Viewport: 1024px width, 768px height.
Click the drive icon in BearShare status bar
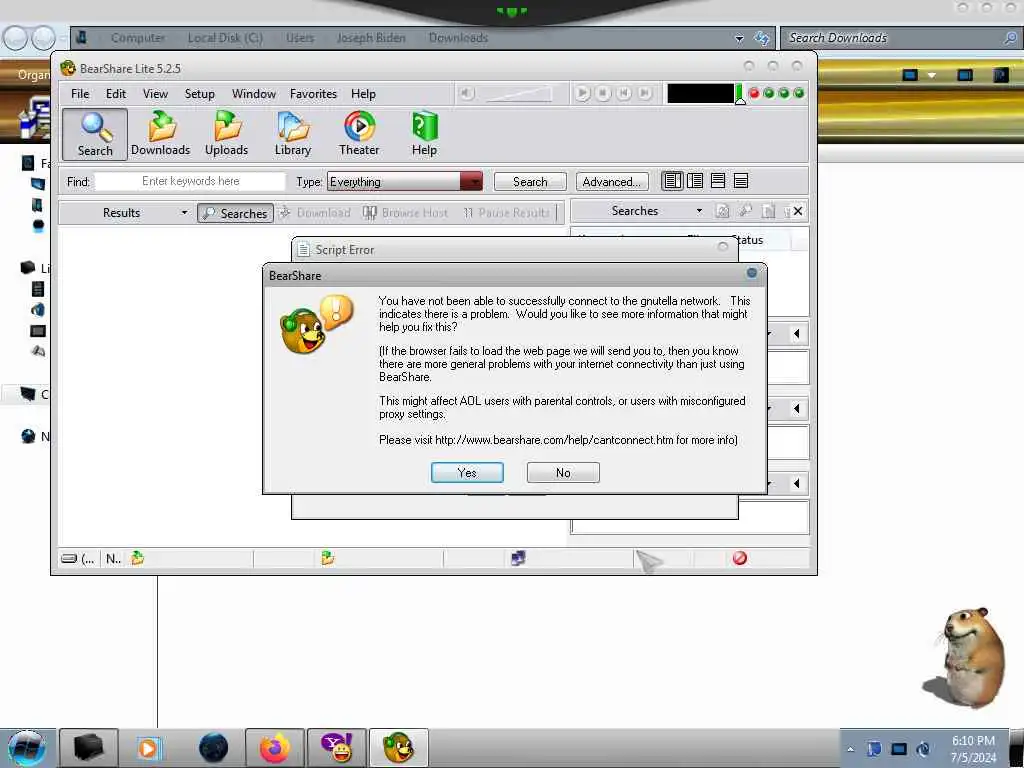(x=69, y=558)
